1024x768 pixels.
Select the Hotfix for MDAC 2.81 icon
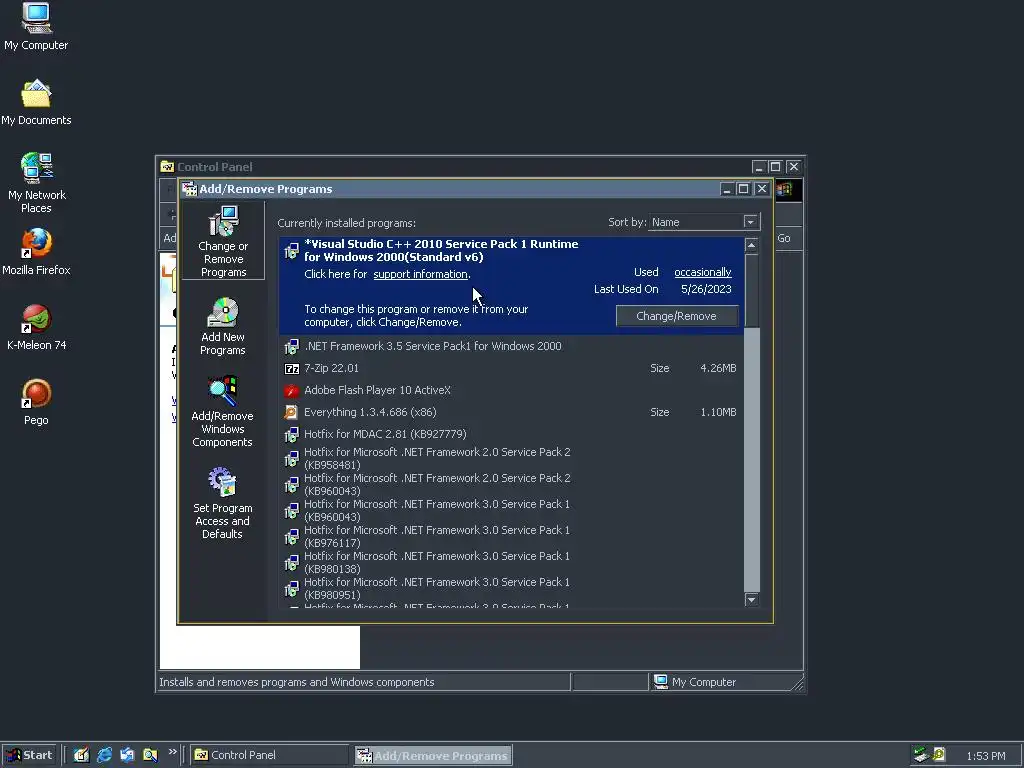coord(292,435)
